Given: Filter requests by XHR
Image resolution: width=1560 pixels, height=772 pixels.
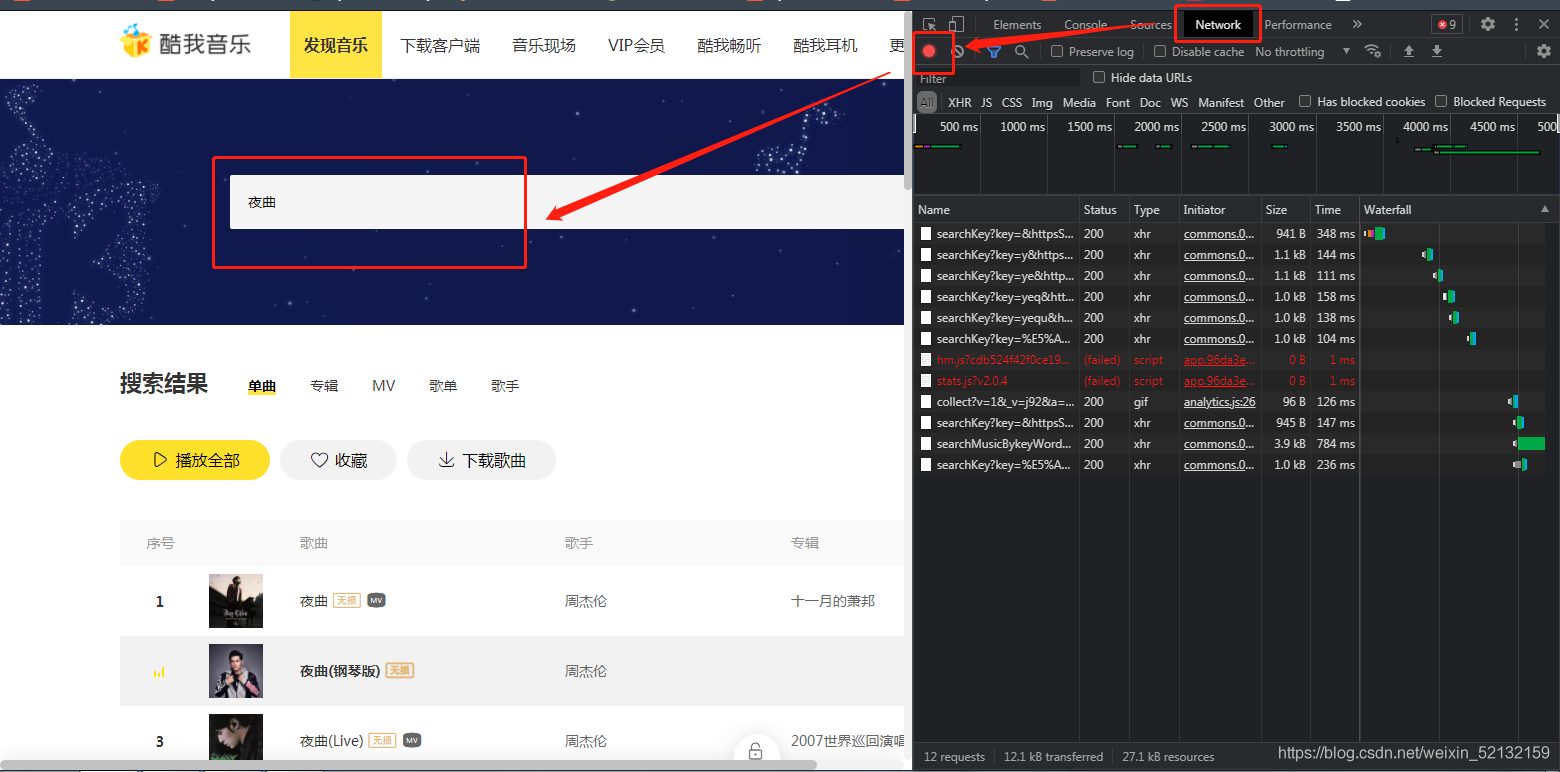Looking at the screenshot, I should click(960, 102).
